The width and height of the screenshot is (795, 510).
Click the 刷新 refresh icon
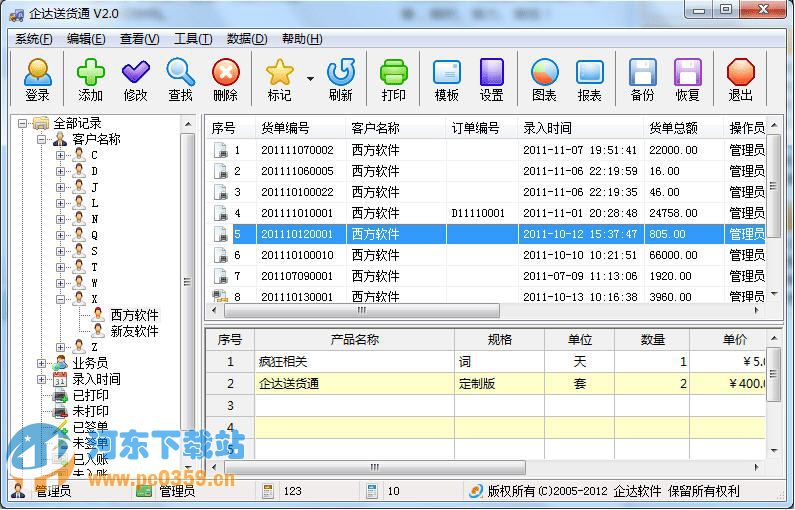(x=340, y=80)
